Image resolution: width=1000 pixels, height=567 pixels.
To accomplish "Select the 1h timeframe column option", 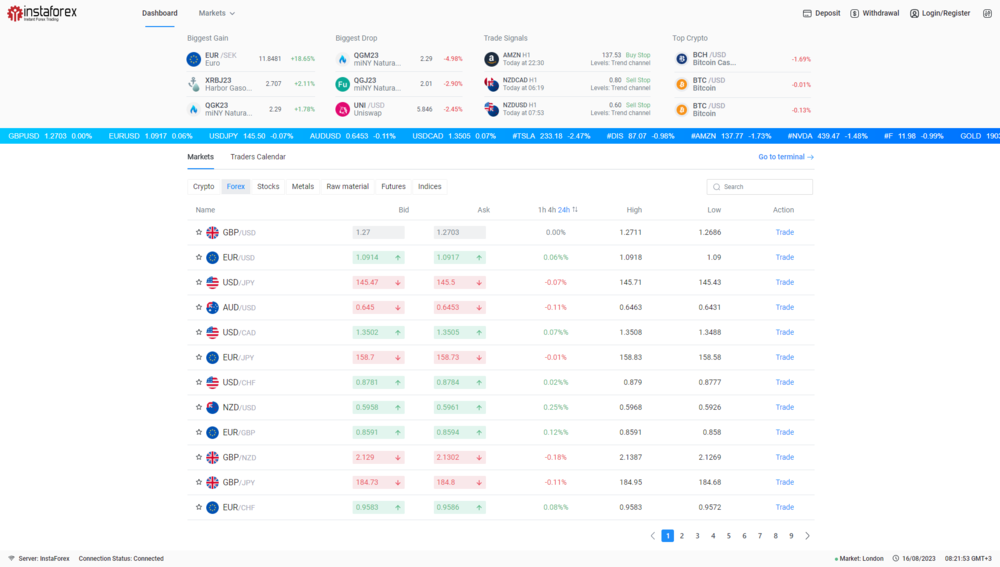I will pyautogui.click(x=541, y=210).
